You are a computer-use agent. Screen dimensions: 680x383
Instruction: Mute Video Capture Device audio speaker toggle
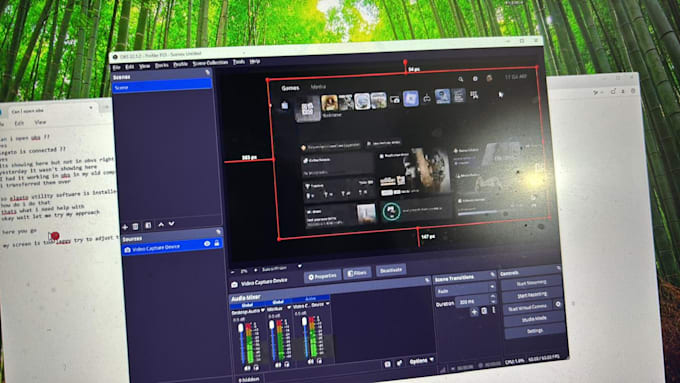pyautogui.click(x=311, y=362)
